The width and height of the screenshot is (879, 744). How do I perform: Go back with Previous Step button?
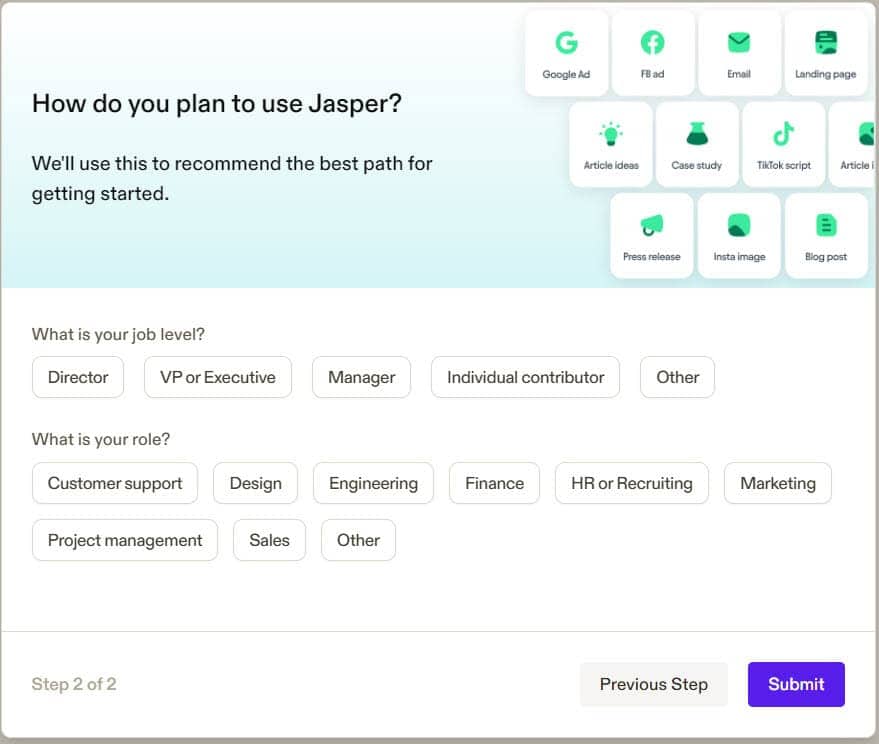click(x=654, y=685)
